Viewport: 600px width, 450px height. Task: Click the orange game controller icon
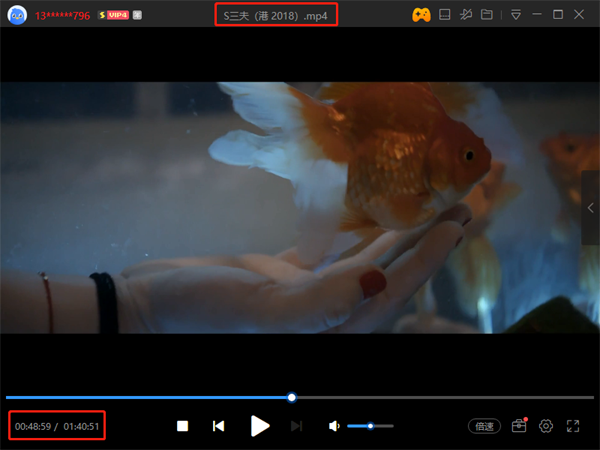421,15
